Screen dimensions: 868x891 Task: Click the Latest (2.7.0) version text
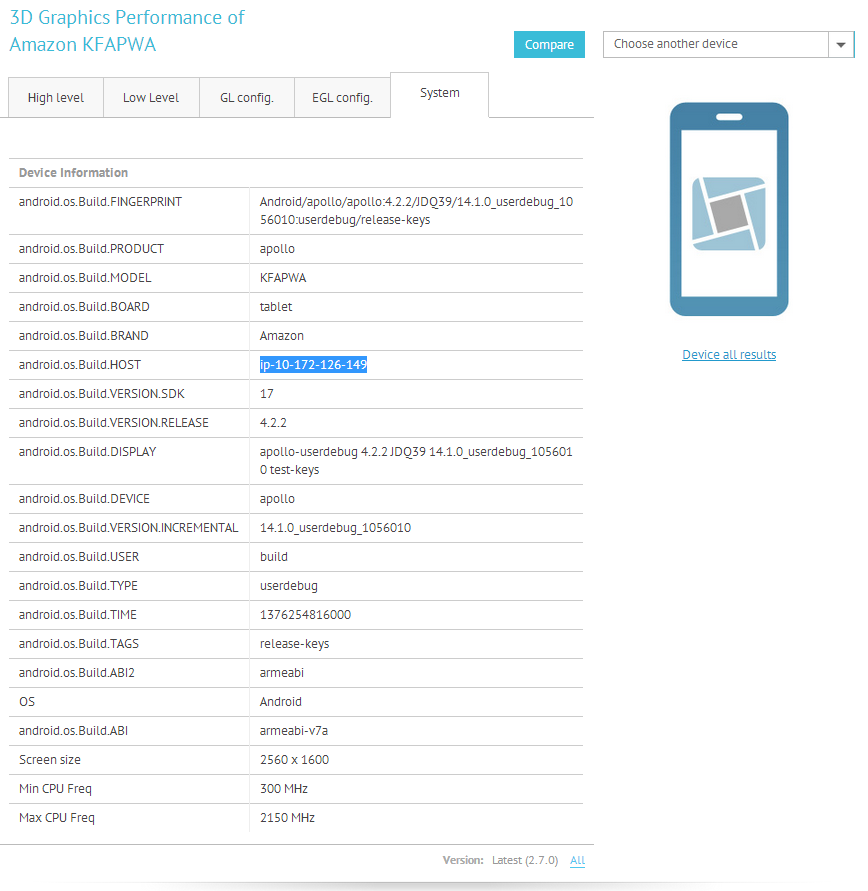pos(525,860)
